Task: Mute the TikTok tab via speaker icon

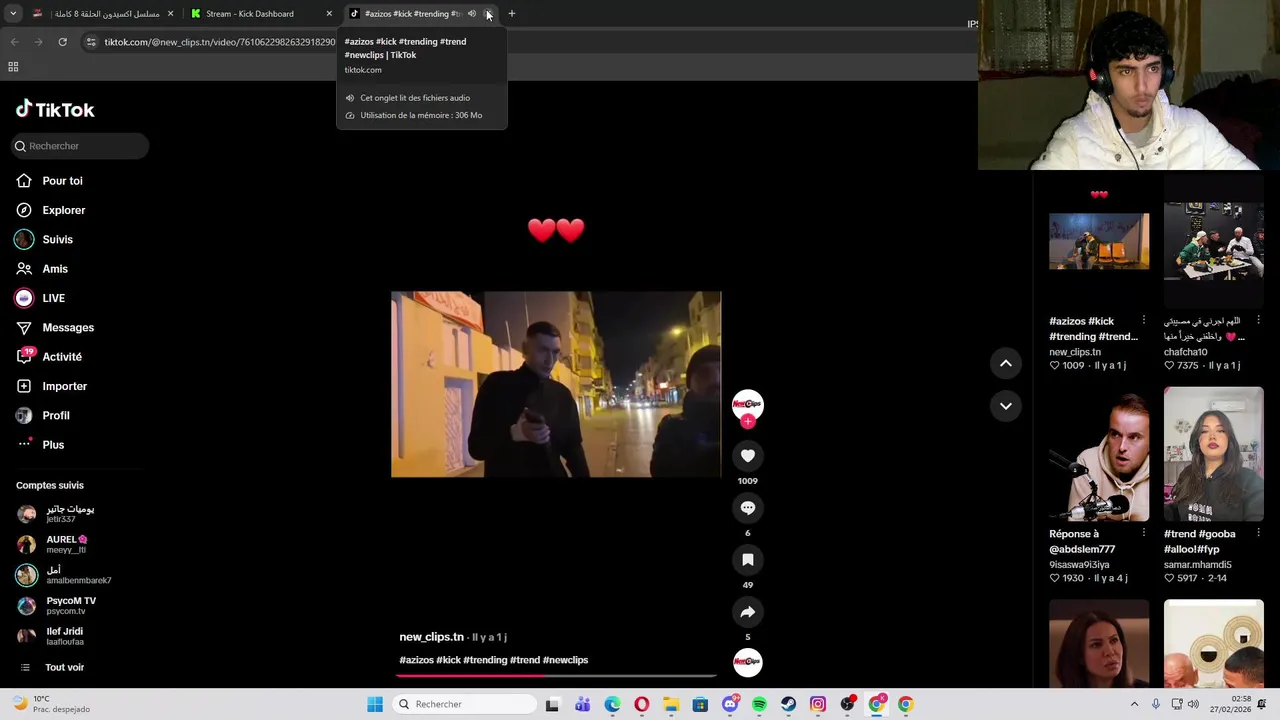Action: click(472, 14)
